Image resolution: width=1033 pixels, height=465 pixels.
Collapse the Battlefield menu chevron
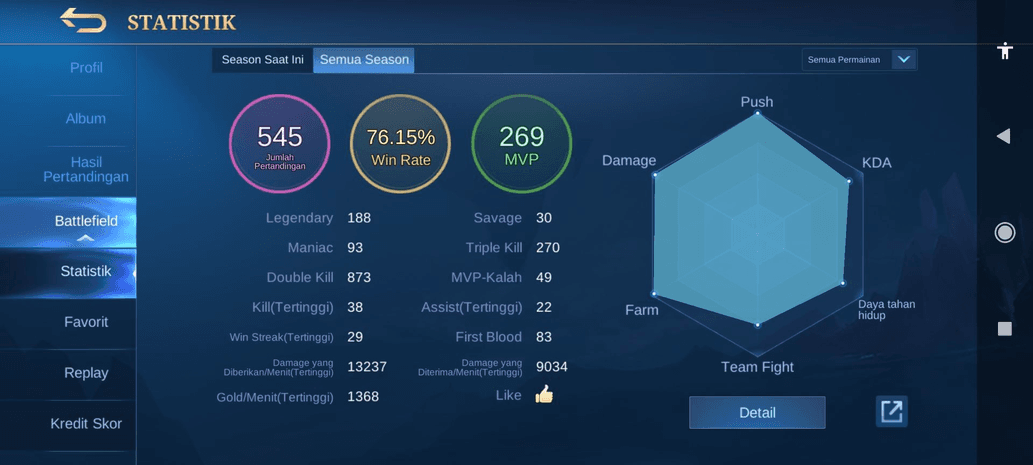(86, 239)
